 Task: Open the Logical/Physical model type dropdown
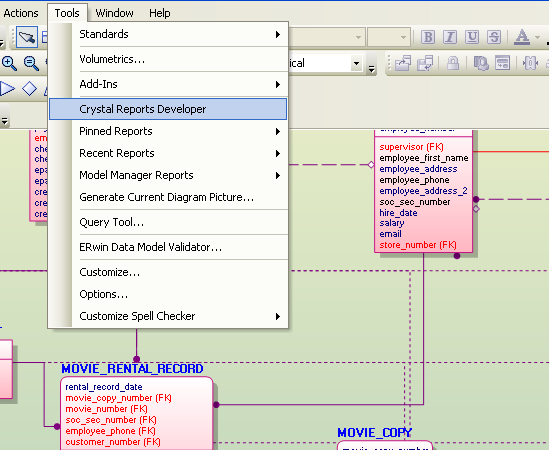[x=356, y=63]
